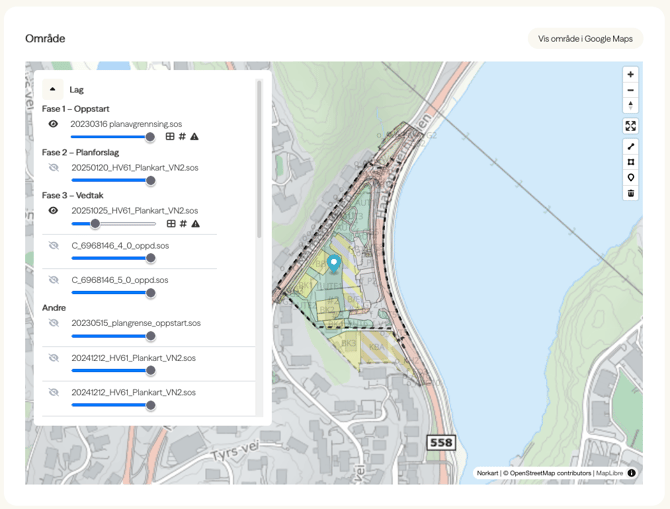Image resolution: width=670 pixels, height=509 pixels.
Task: Click warning triangle on Fase 3 layer
Action: click(x=195, y=224)
